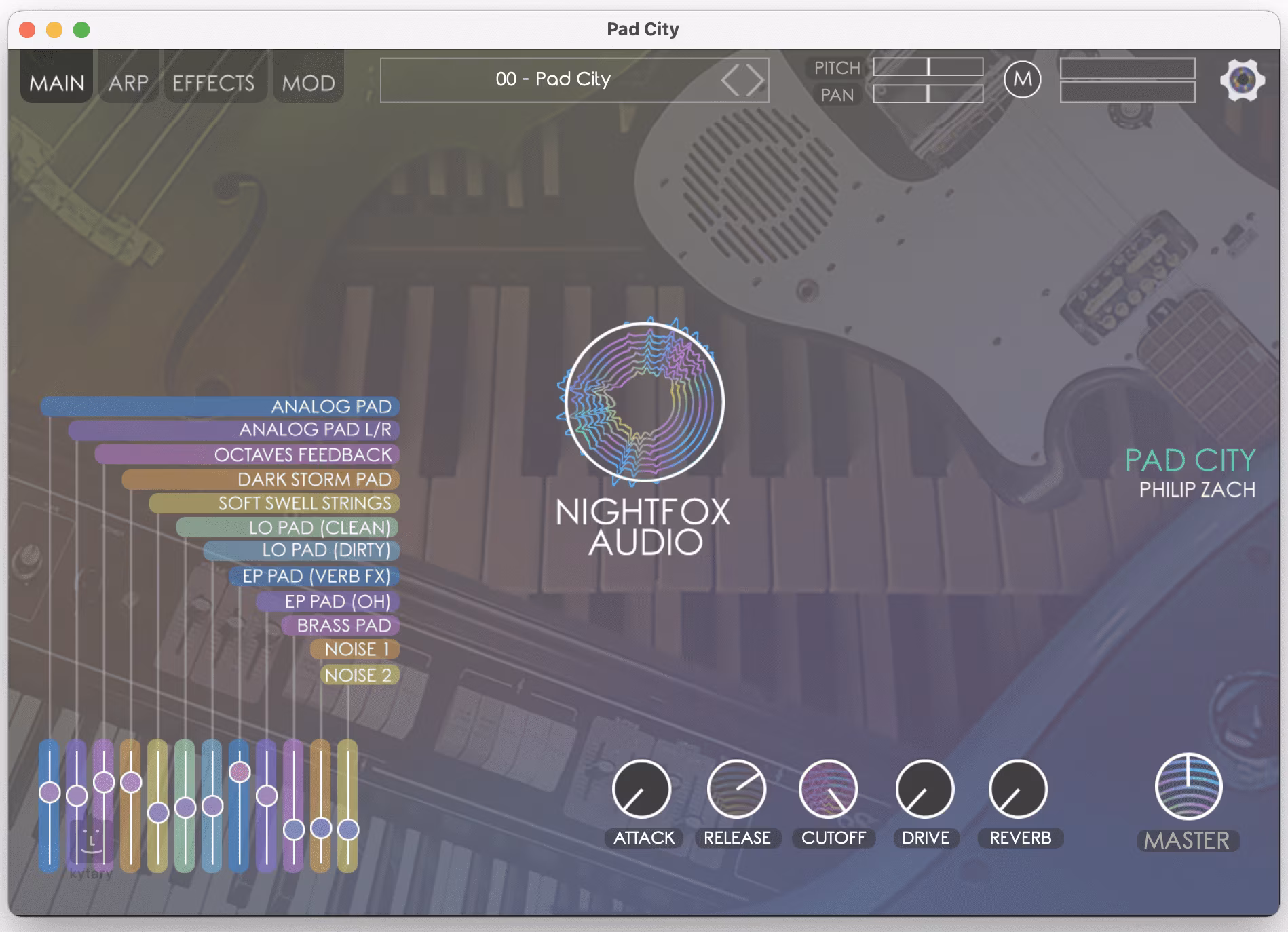Switch to the EFFECTS tab
Image resolution: width=1288 pixels, height=932 pixels.
(213, 83)
